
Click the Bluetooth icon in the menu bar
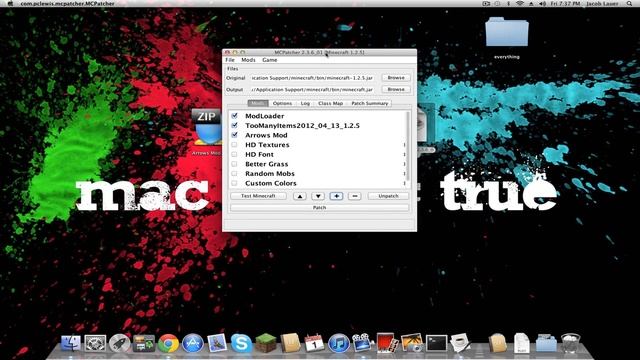click(509, 3)
